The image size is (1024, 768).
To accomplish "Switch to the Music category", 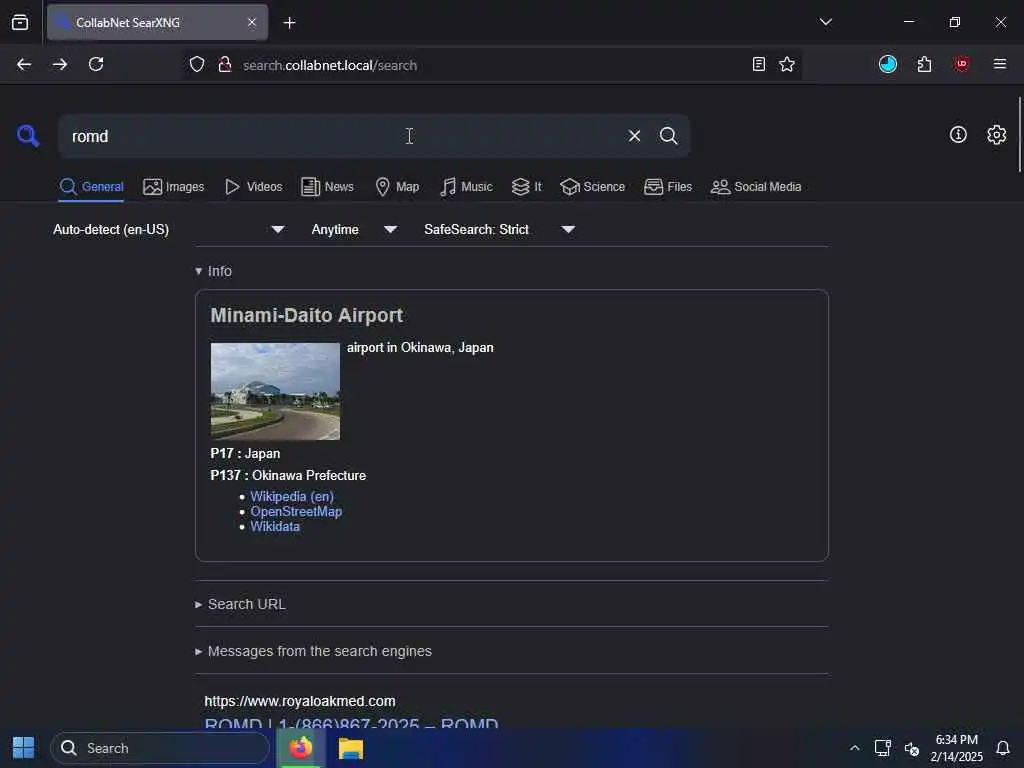I will point(466,187).
